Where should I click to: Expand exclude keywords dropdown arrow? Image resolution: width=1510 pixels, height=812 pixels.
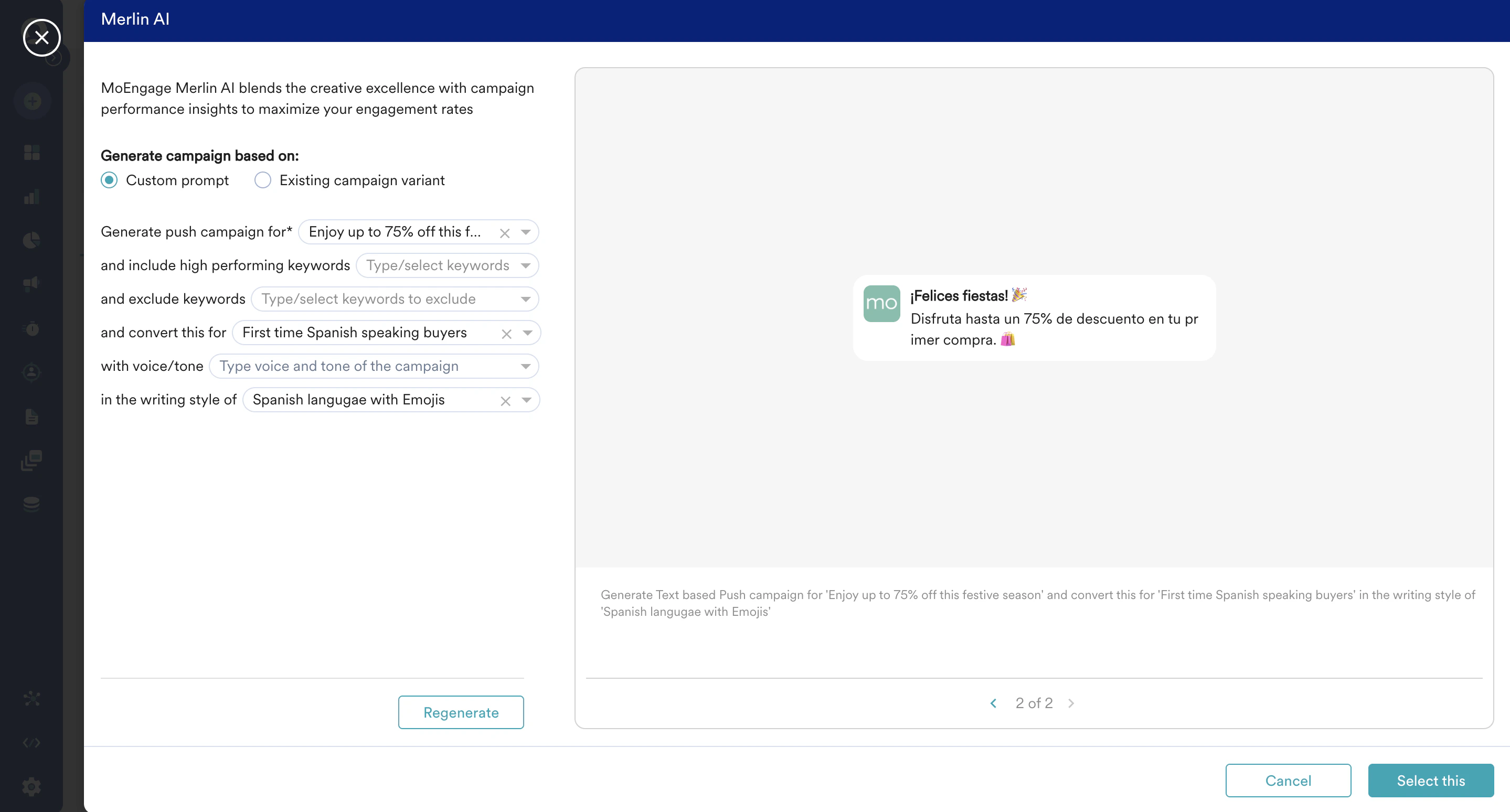pos(526,300)
